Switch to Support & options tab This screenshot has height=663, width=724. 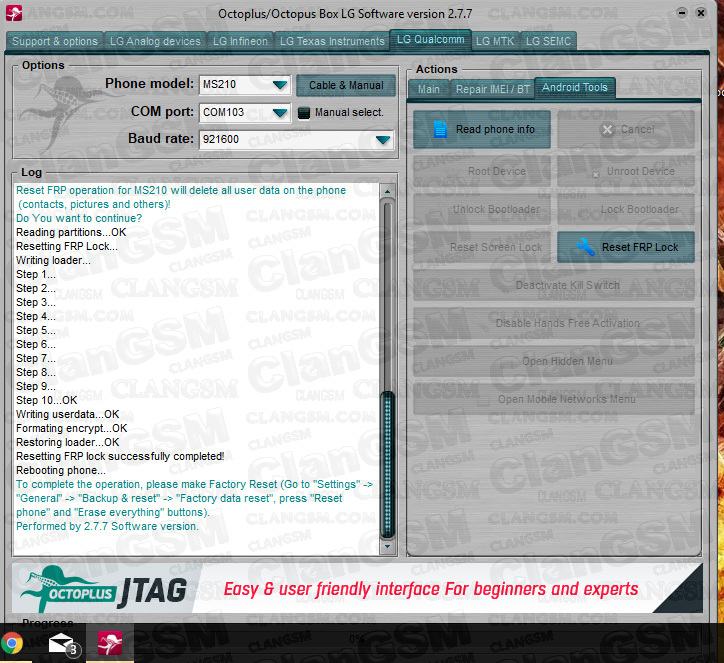(55, 41)
